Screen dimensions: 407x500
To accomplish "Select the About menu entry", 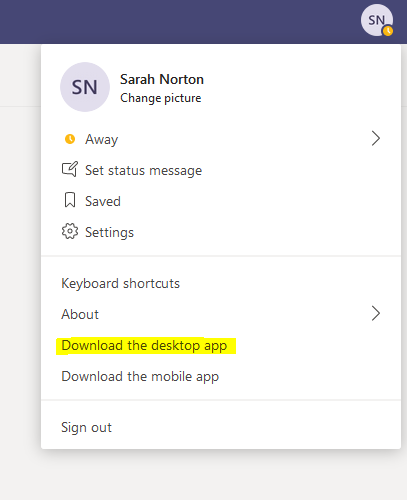I will point(80,314).
